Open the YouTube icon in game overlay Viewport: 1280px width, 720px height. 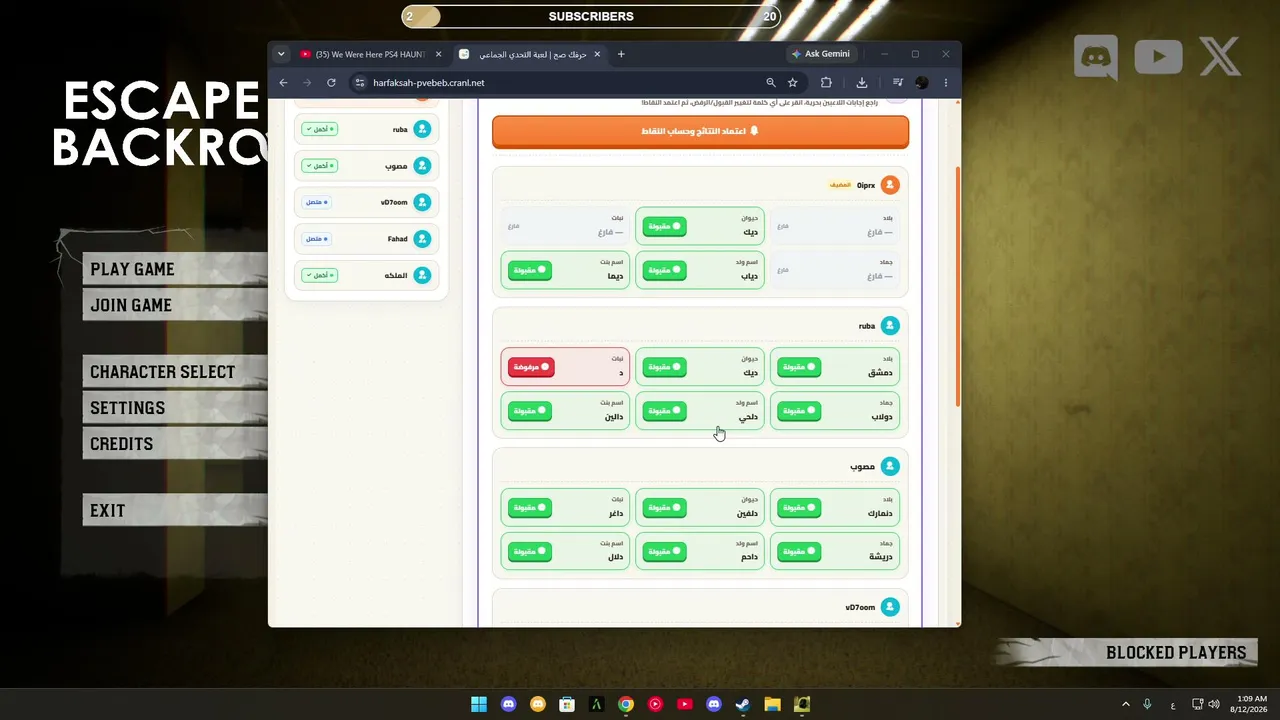(1158, 57)
